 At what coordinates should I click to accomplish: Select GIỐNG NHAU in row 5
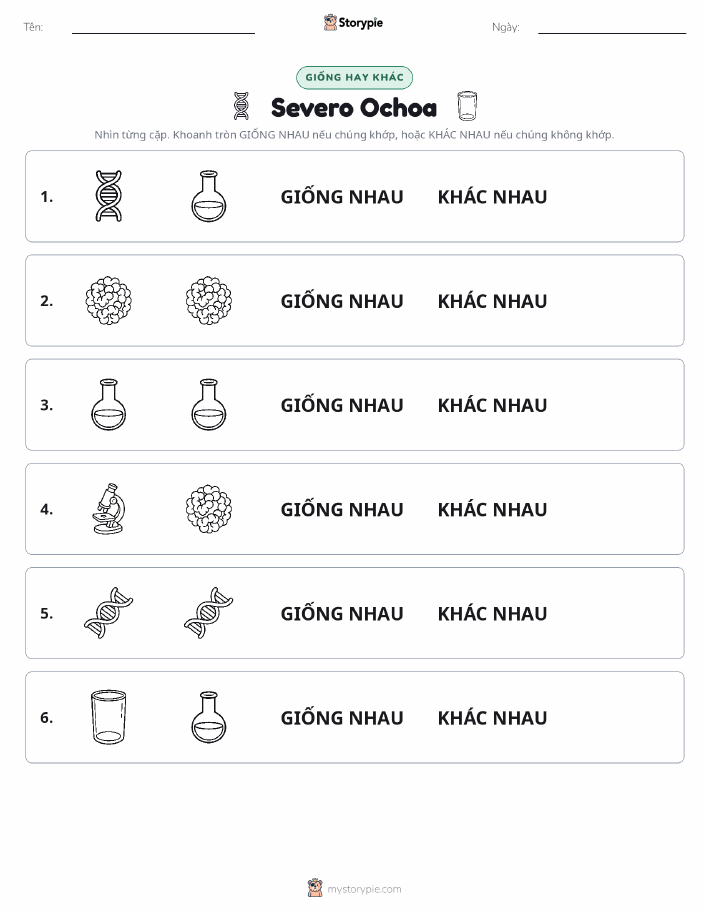(x=342, y=613)
